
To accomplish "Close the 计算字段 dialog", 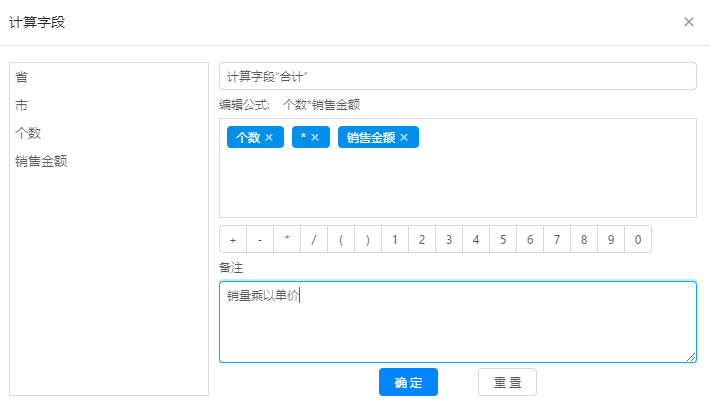I will tap(688, 22).
